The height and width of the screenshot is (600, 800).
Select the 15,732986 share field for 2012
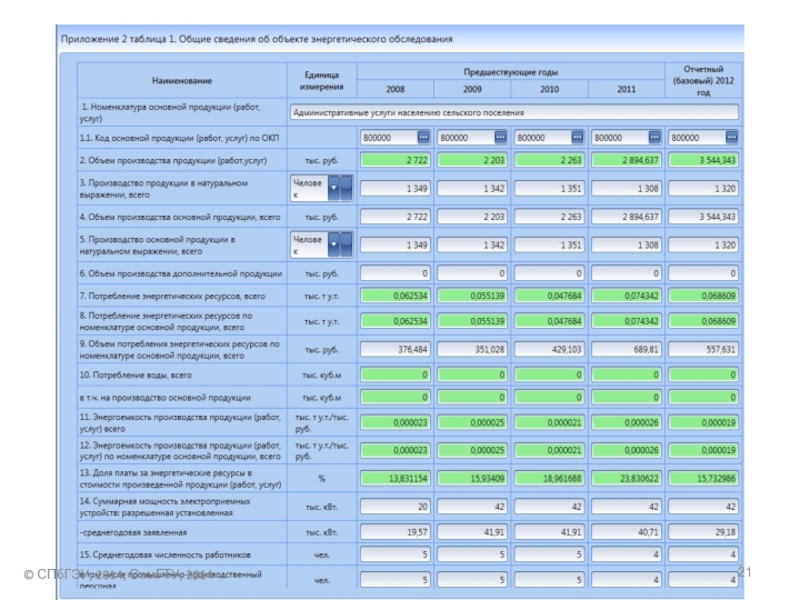coord(704,479)
